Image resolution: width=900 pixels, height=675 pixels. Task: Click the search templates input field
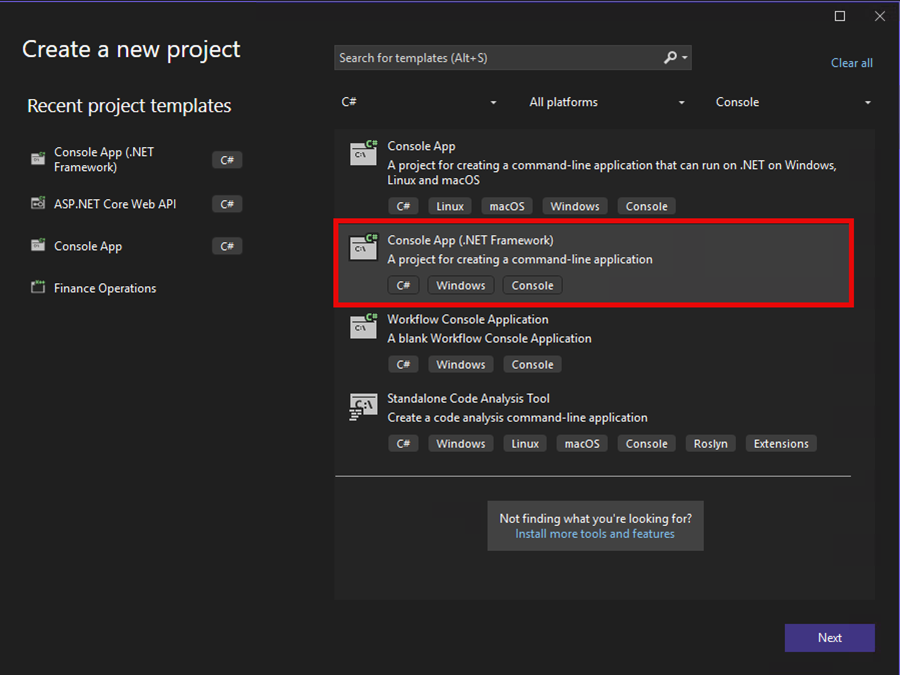click(480, 58)
